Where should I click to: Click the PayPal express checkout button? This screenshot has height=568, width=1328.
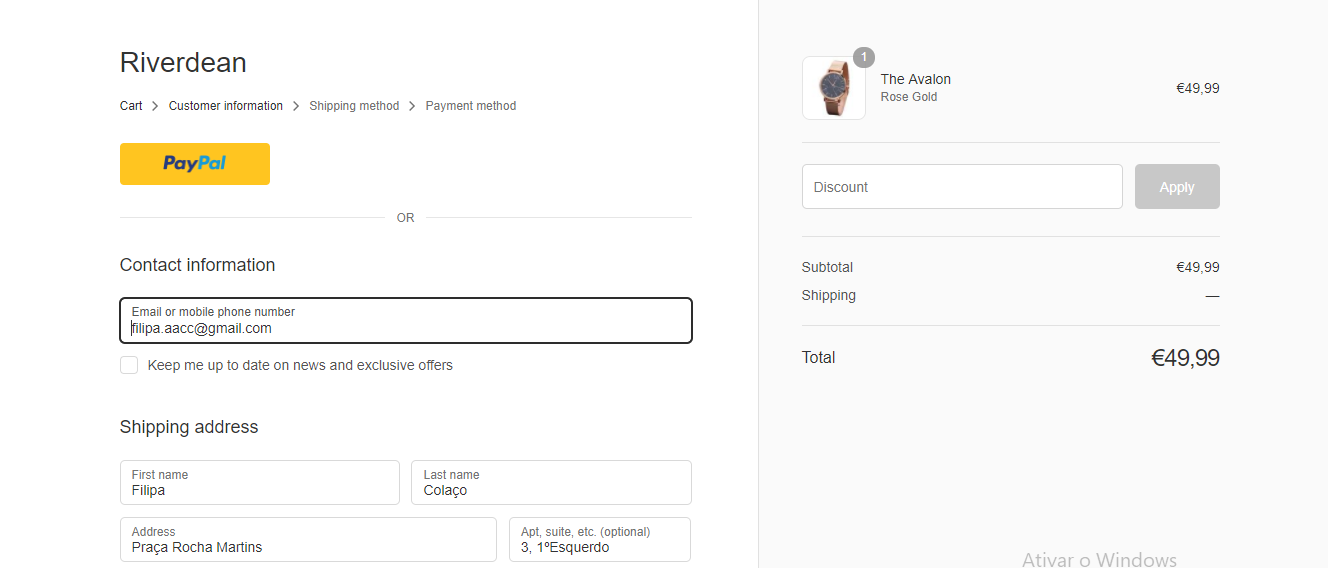click(195, 164)
